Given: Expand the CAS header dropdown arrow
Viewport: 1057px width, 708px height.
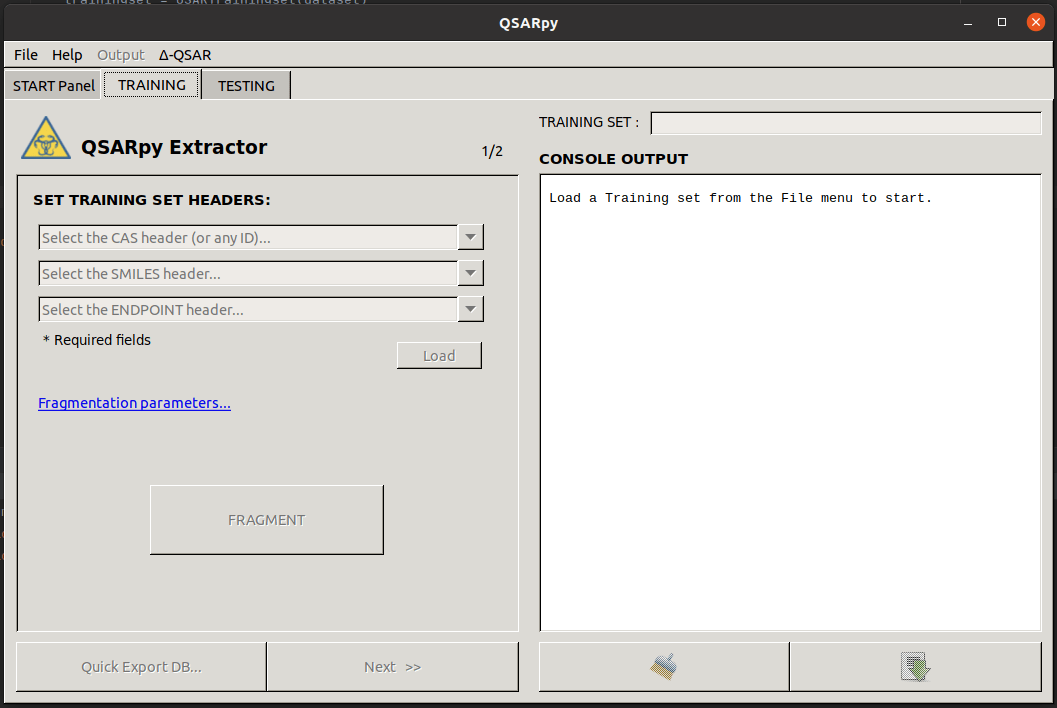Looking at the screenshot, I should pos(471,237).
